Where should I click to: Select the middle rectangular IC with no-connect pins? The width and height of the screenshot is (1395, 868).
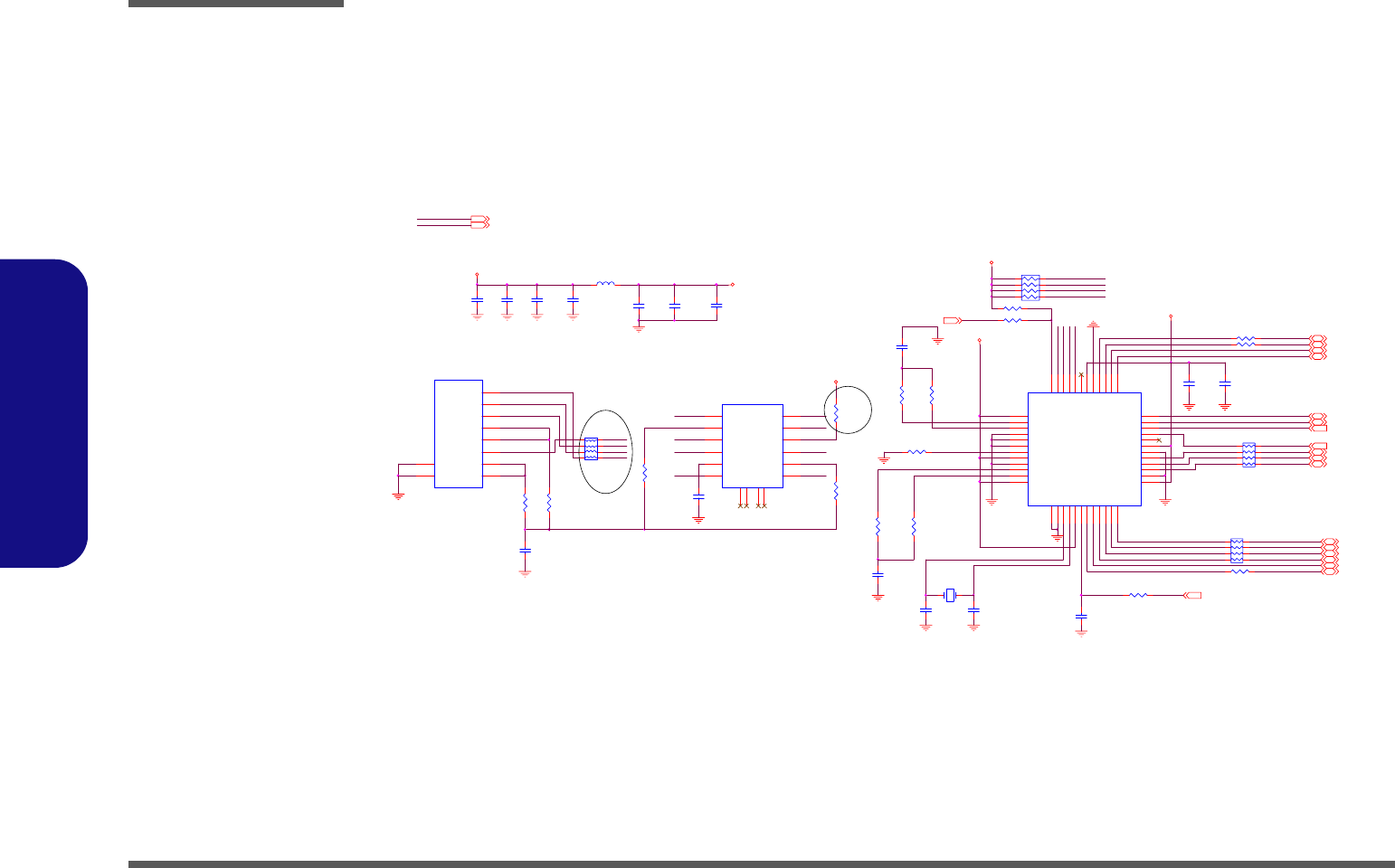tap(752, 446)
